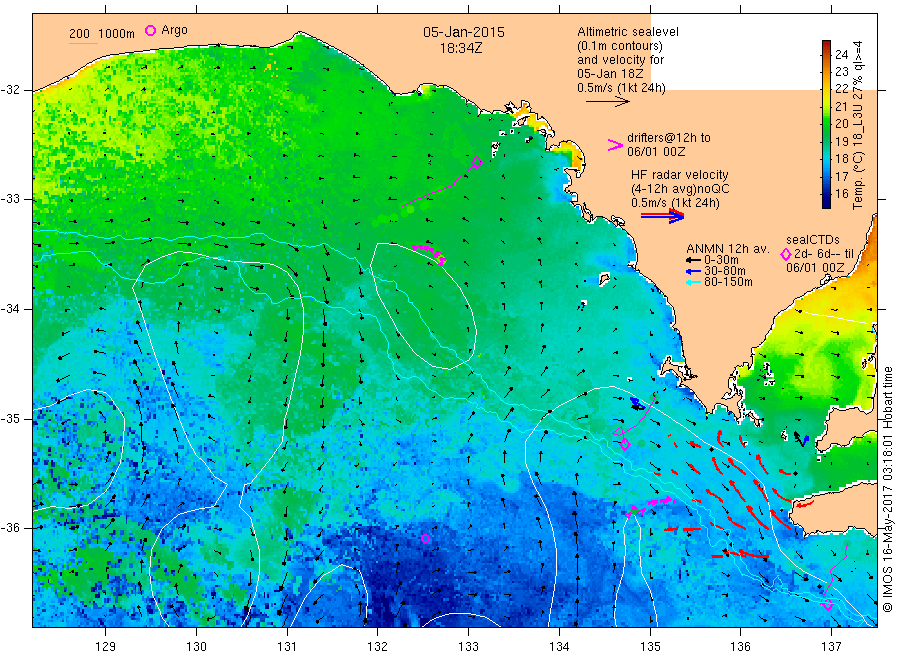
Task: Click the sealCTDs diamond legend icon
Action: click(x=786, y=254)
